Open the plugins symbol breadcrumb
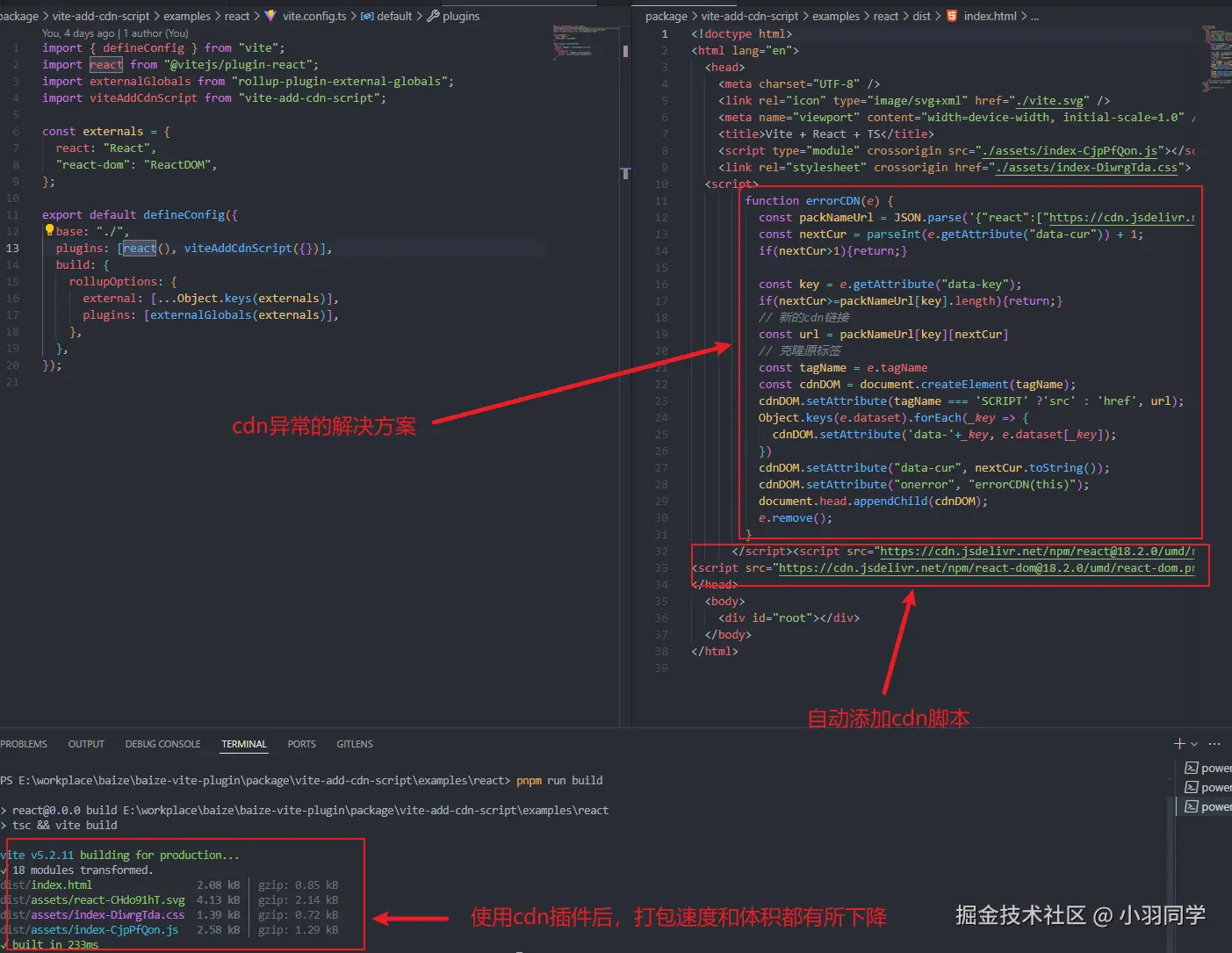The image size is (1232, 953). (x=461, y=16)
